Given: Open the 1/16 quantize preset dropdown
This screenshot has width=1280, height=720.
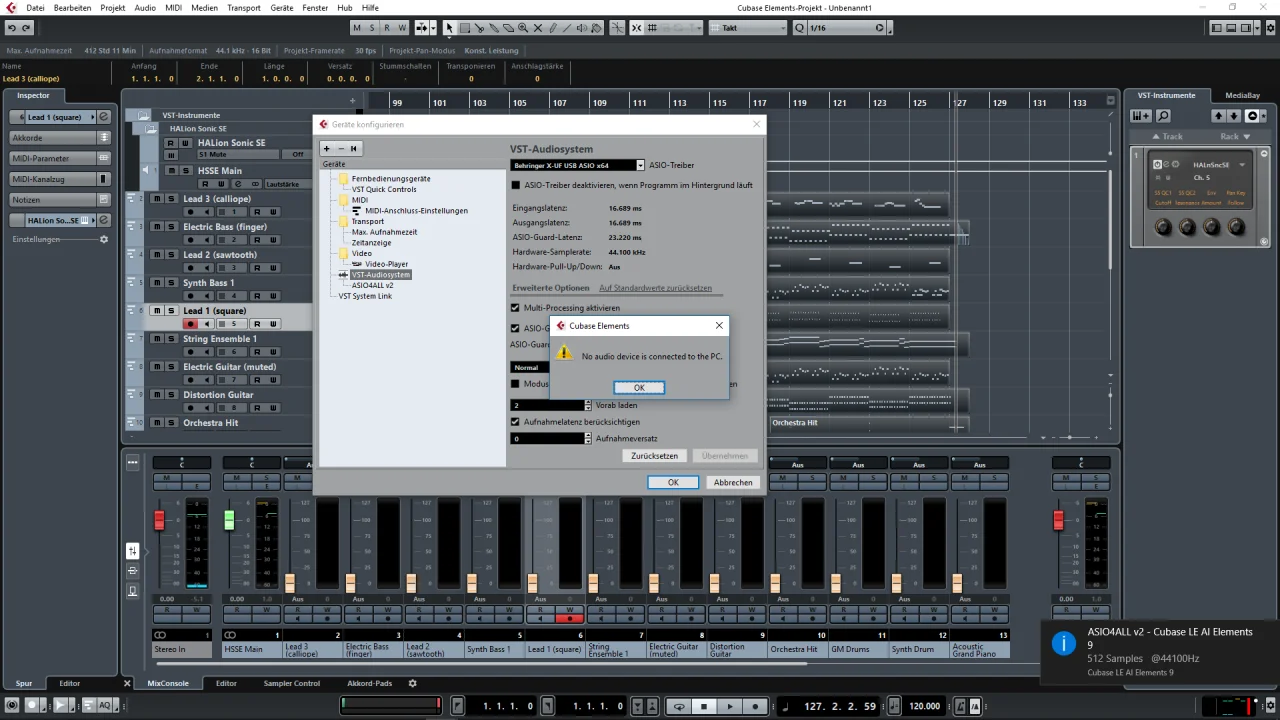Looking at the screenshot, I should point(840,28).
